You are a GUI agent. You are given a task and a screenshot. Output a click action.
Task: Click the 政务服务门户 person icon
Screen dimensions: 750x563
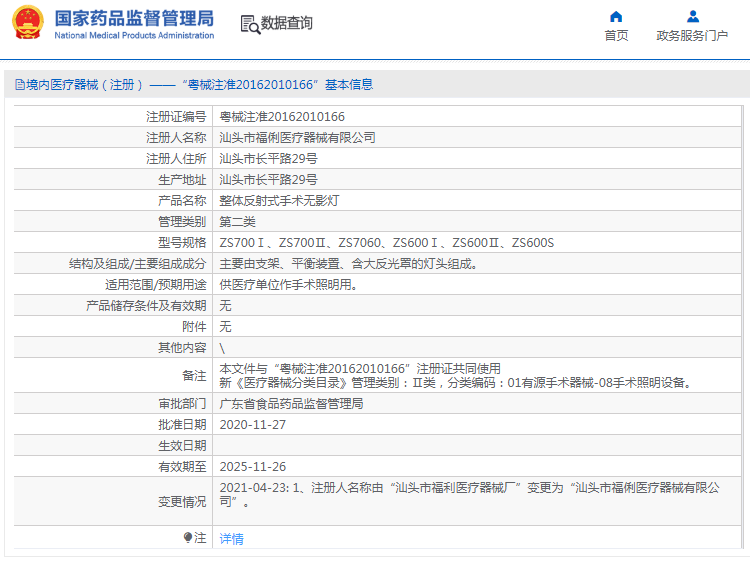tap(693, 17)
